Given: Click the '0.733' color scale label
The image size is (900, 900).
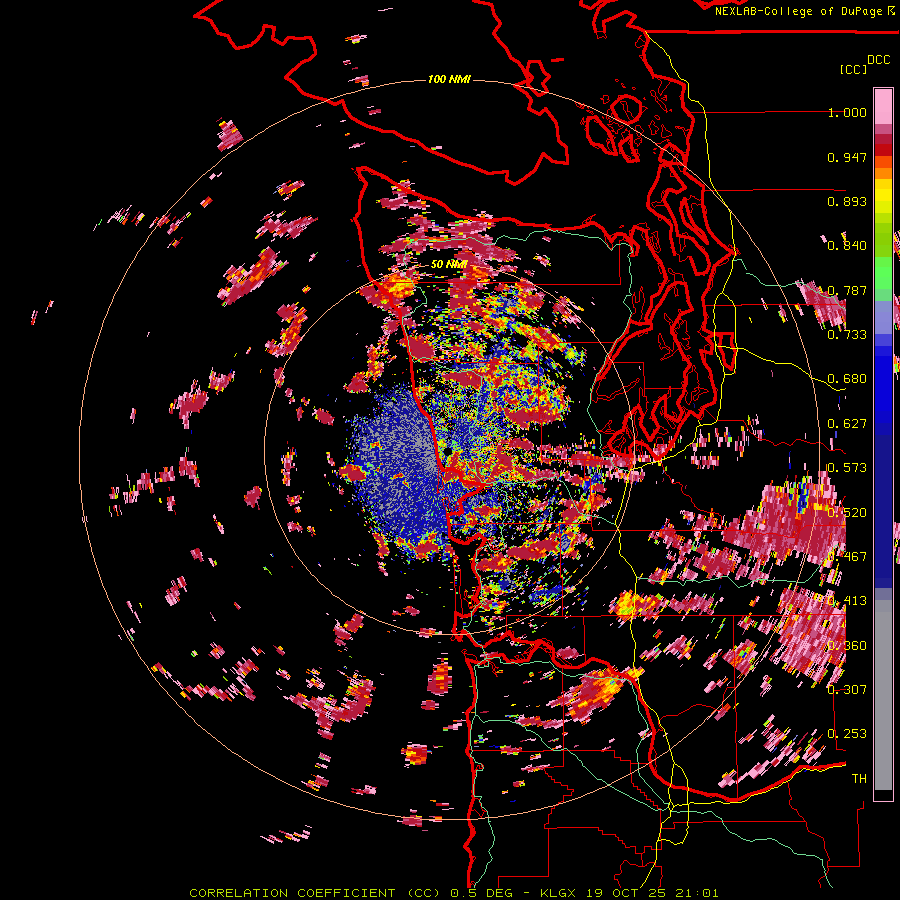Looking at the screenshot, I should point(847,335).
